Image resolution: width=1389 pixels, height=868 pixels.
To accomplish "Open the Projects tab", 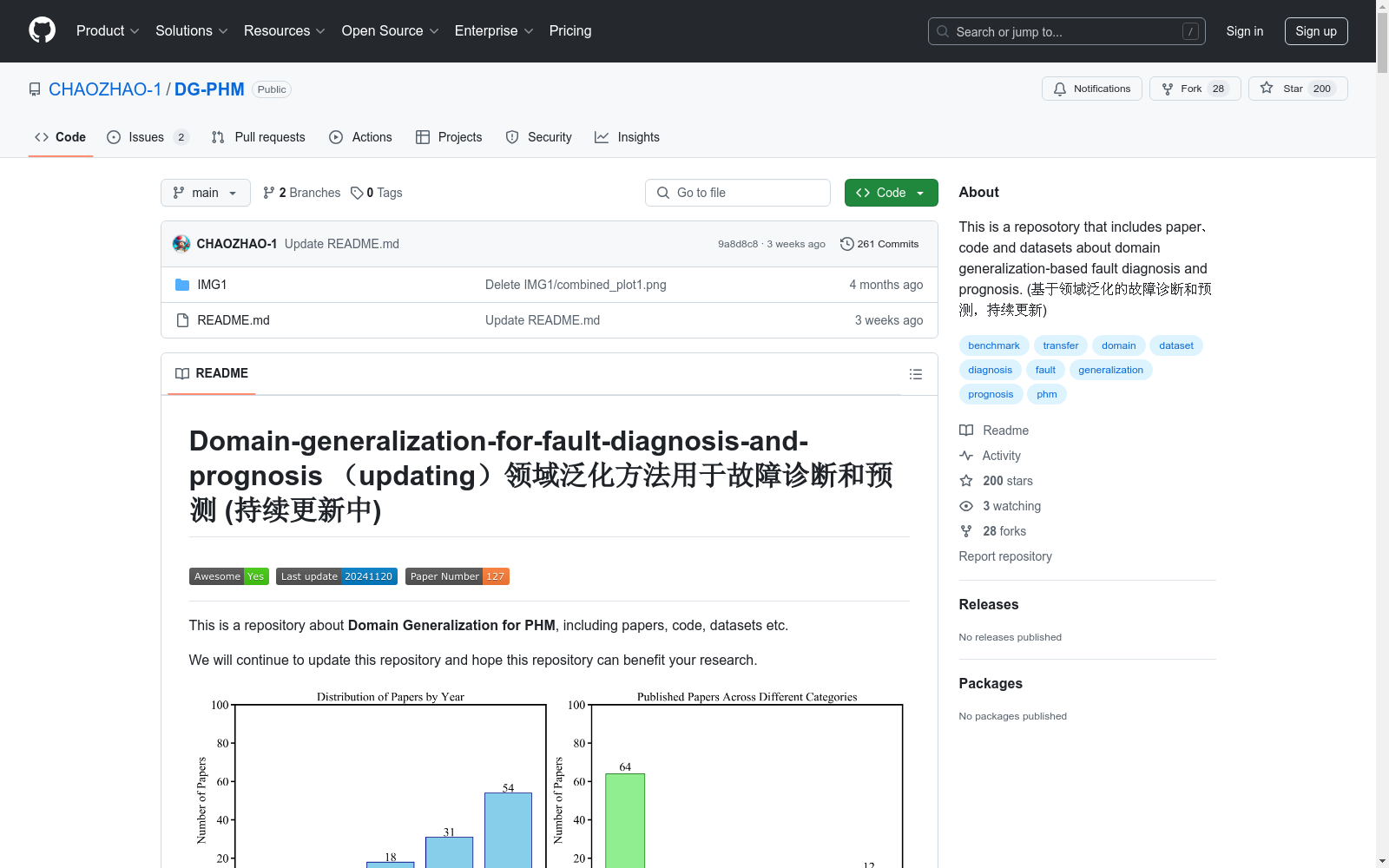I will pyautogui.click(x=449, y=137).
